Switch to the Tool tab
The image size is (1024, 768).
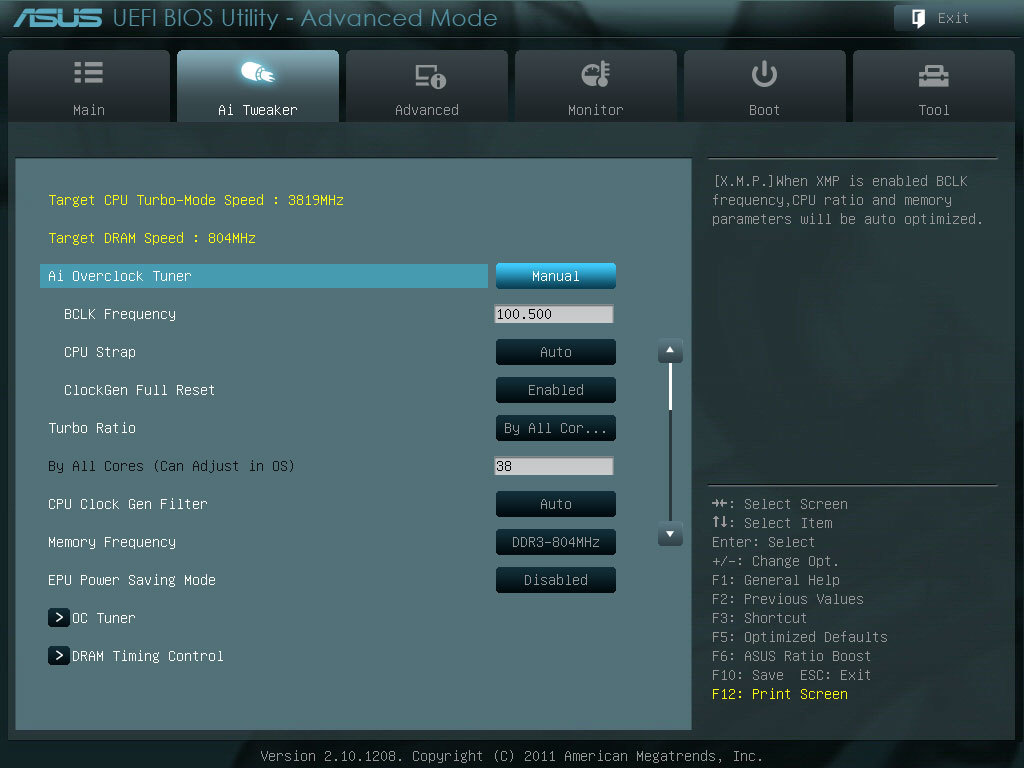pos(934,86)
